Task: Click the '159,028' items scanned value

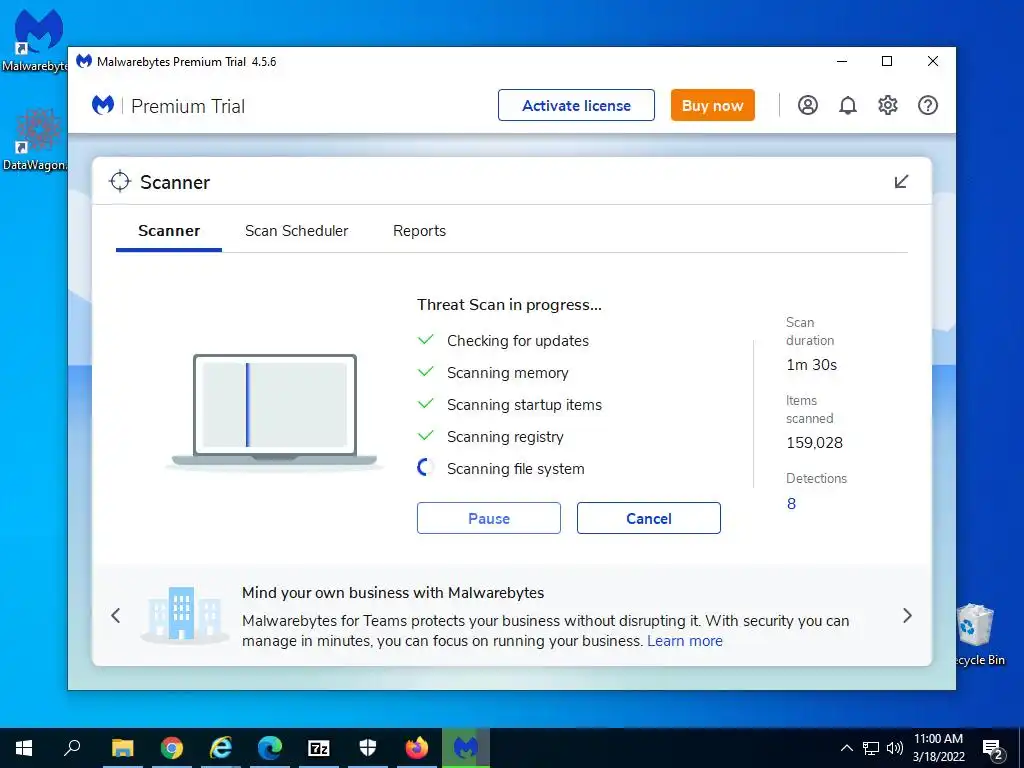Action: [814, 443]
